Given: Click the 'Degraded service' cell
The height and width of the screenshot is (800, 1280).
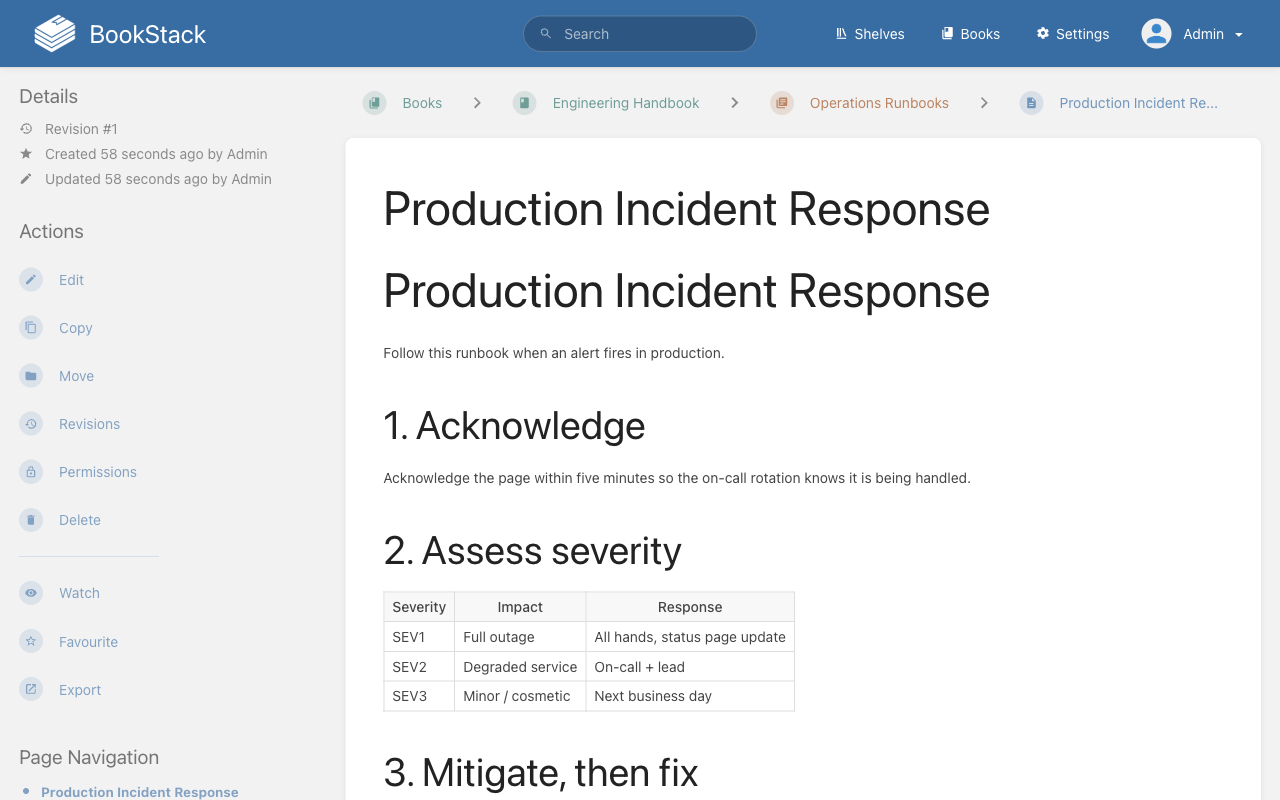Looking at the screenshot, I should pyautogui.click(x=520, y=667).
